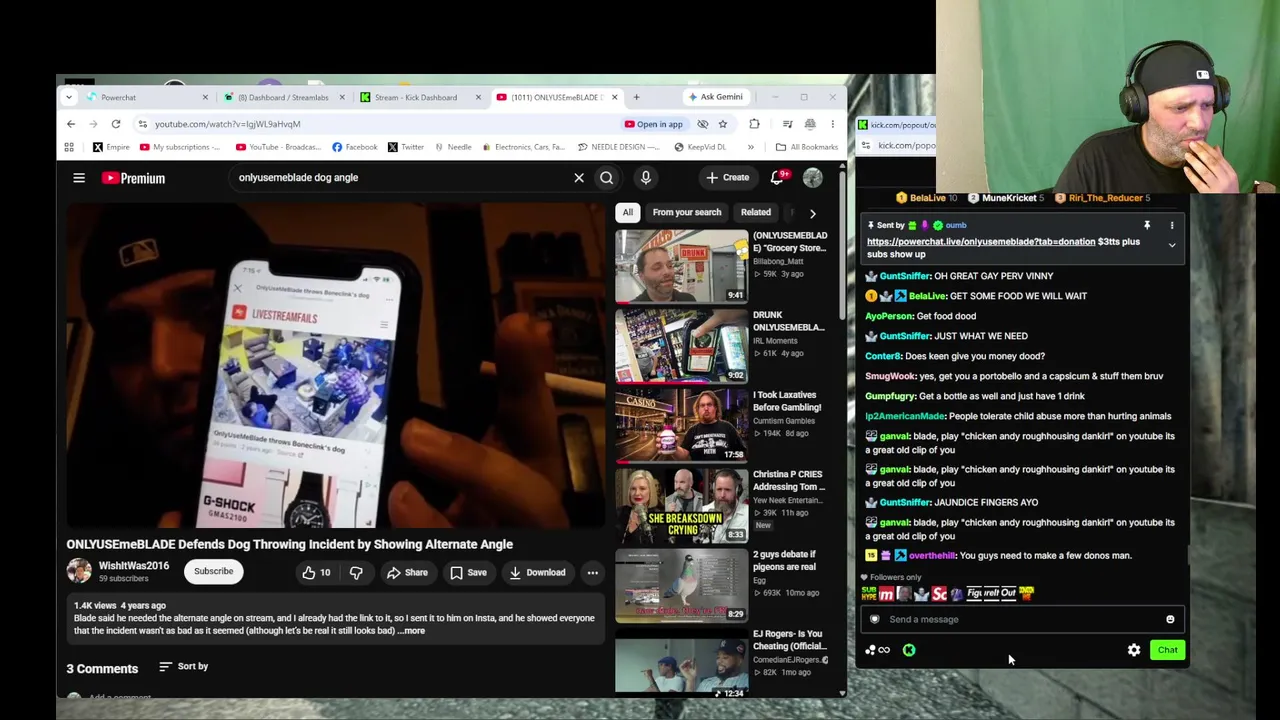Screen dimensions: 1280x720
Task: View BelaLive on the chat leaderboard
Action: click(925, 198)
